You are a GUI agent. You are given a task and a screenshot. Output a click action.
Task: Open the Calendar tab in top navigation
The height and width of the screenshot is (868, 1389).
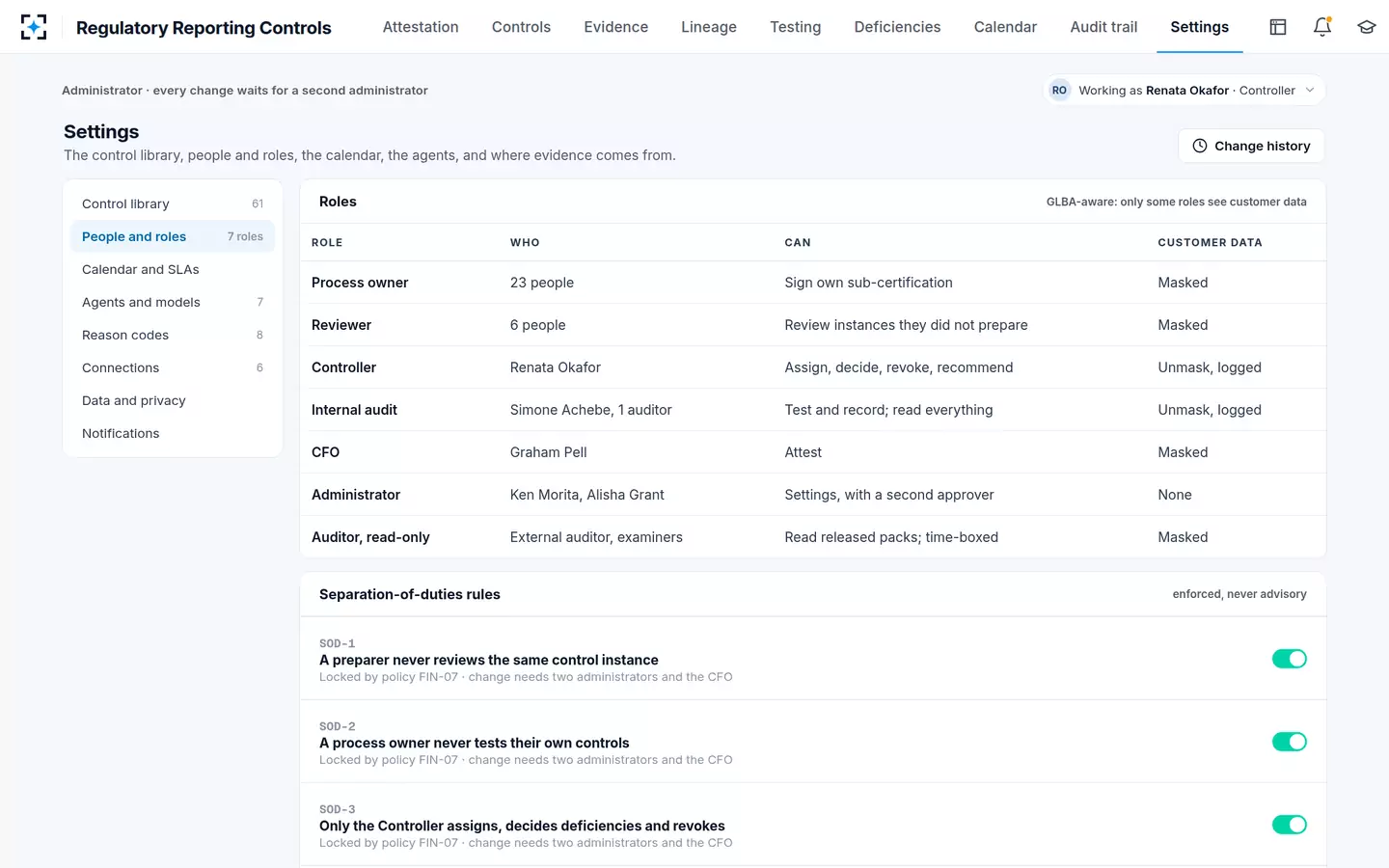tap(1005, 27)
